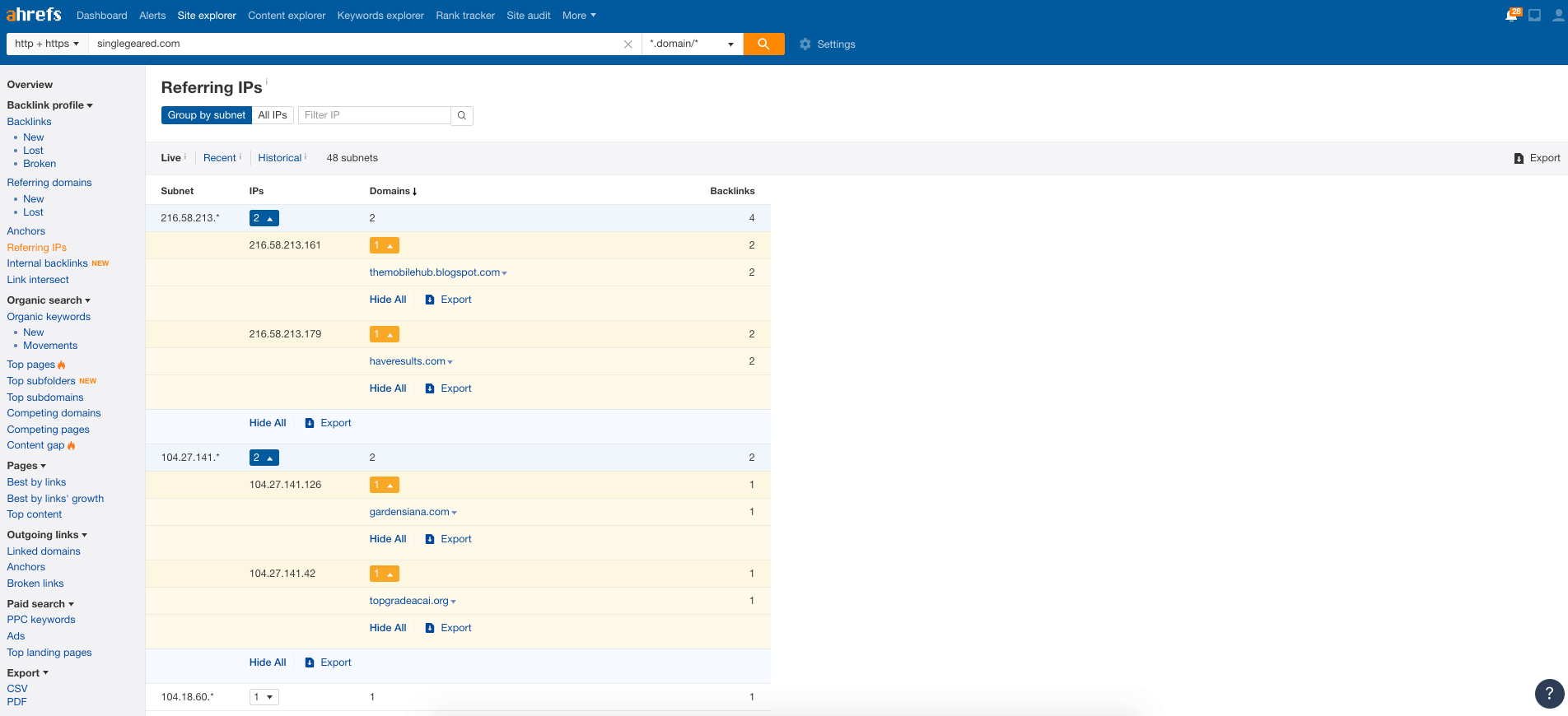This screenshot has width=1568, height=716.
Task: Open Rank tracker
Action: (465, 16)
